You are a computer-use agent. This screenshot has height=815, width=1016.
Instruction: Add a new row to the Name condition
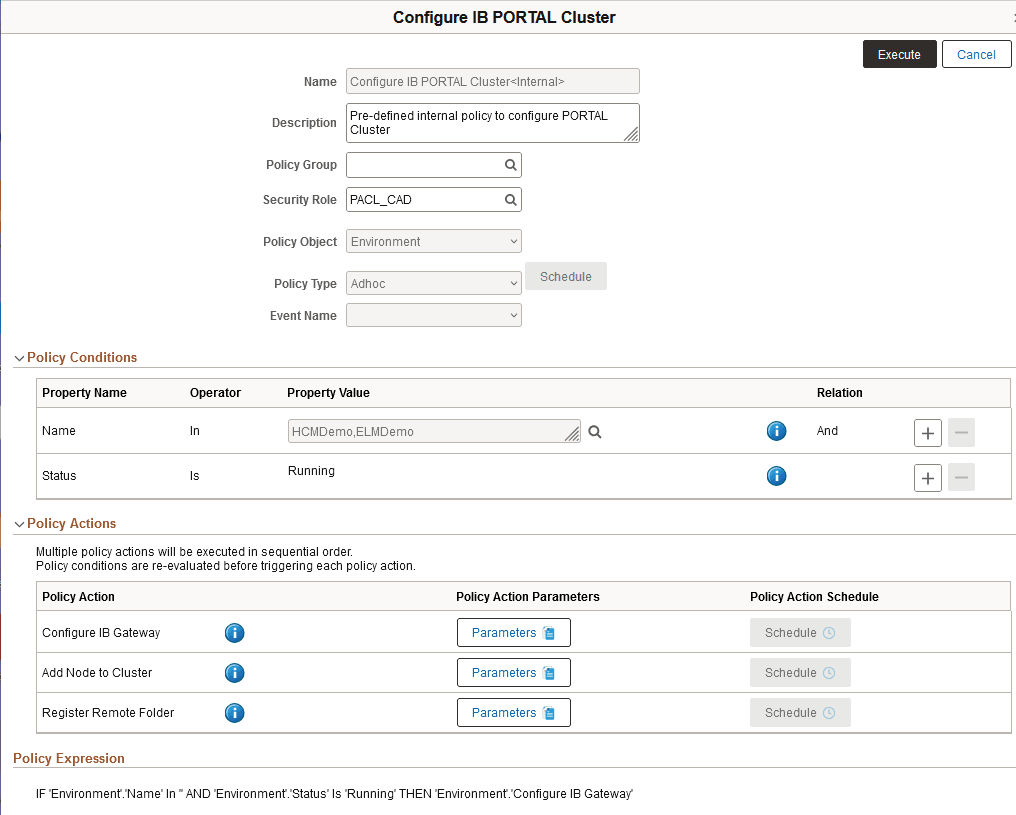[x=927, y=432]
